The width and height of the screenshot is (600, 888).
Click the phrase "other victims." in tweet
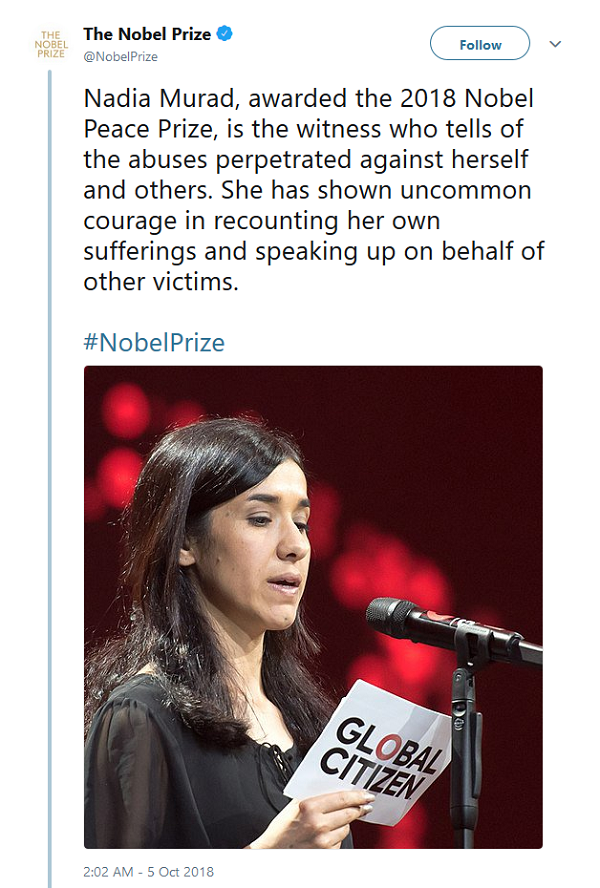pos(162,280)
